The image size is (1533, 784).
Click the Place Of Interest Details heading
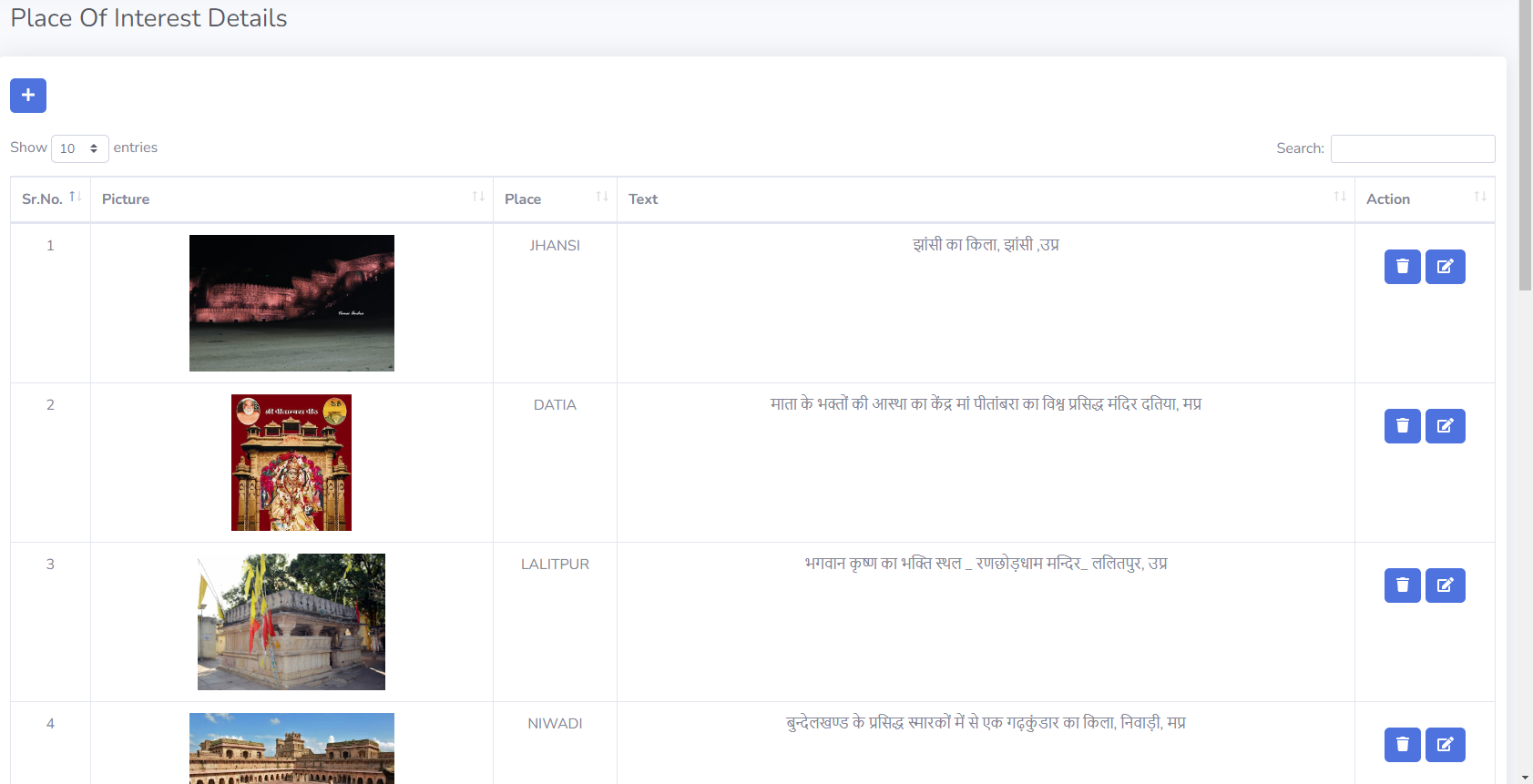148,18
